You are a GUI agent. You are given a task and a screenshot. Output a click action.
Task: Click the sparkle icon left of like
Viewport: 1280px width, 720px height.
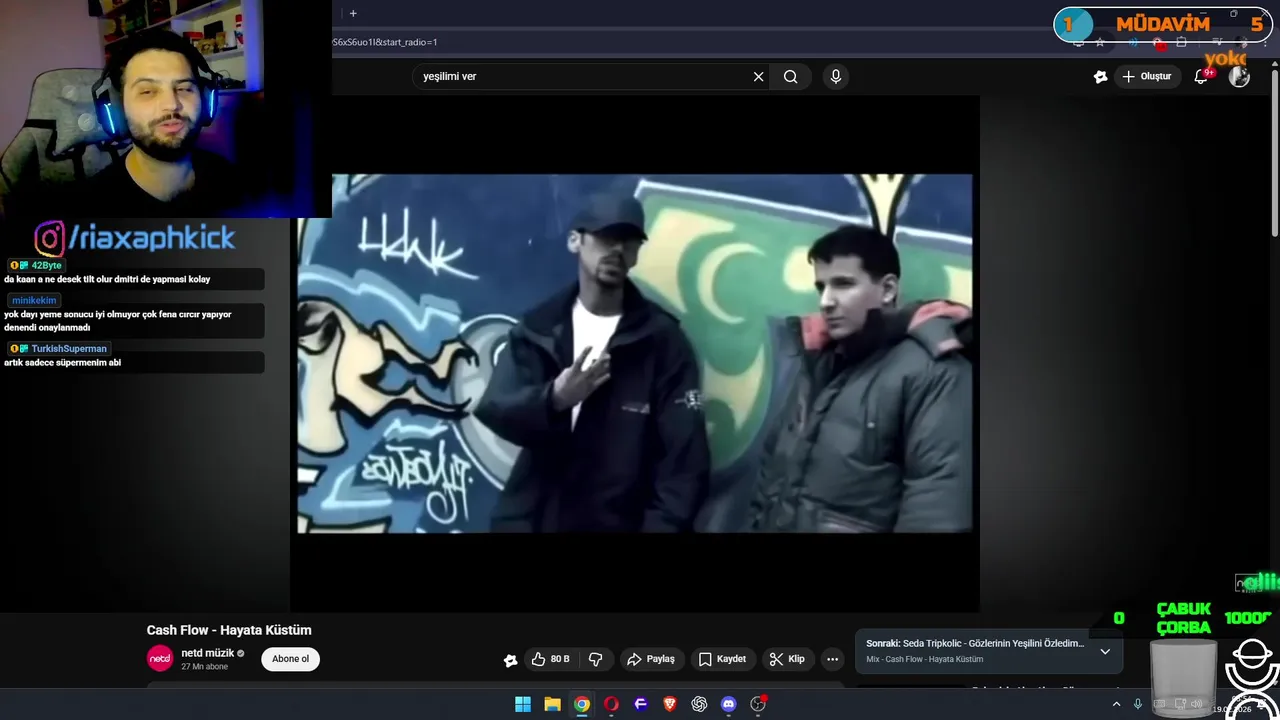(510, 660)
